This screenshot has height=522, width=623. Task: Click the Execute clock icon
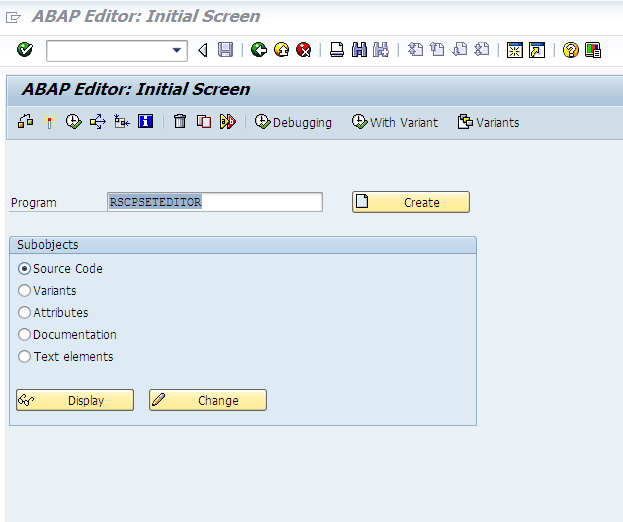click(74, 122)
